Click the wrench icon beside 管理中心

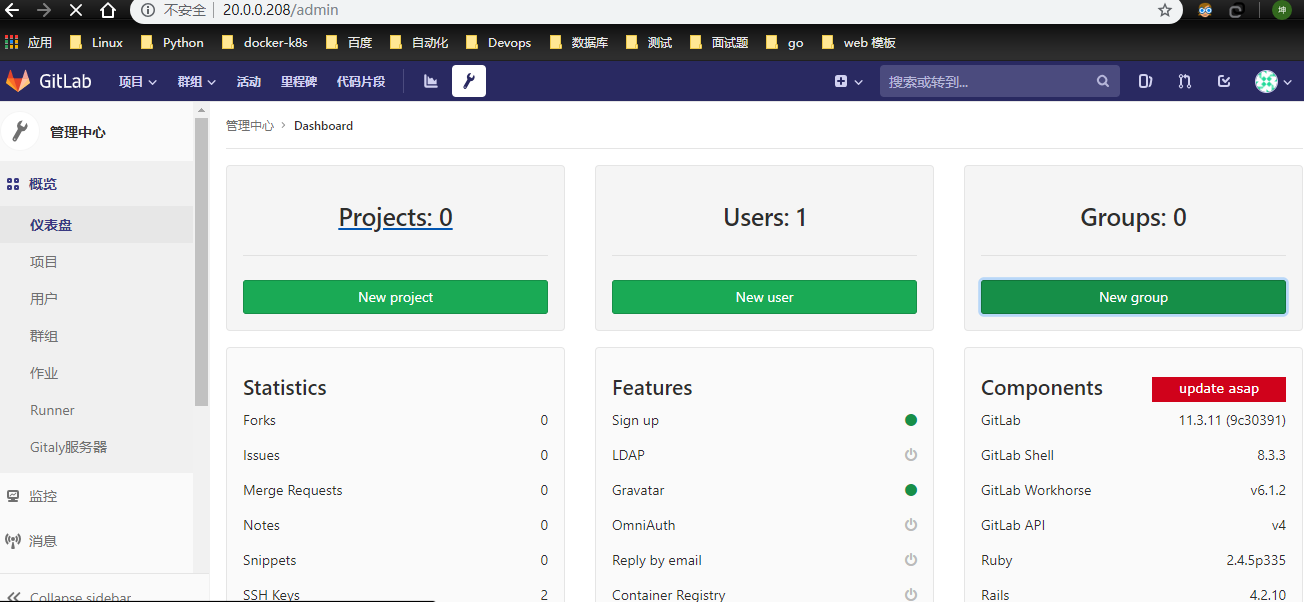pos(20,131)
